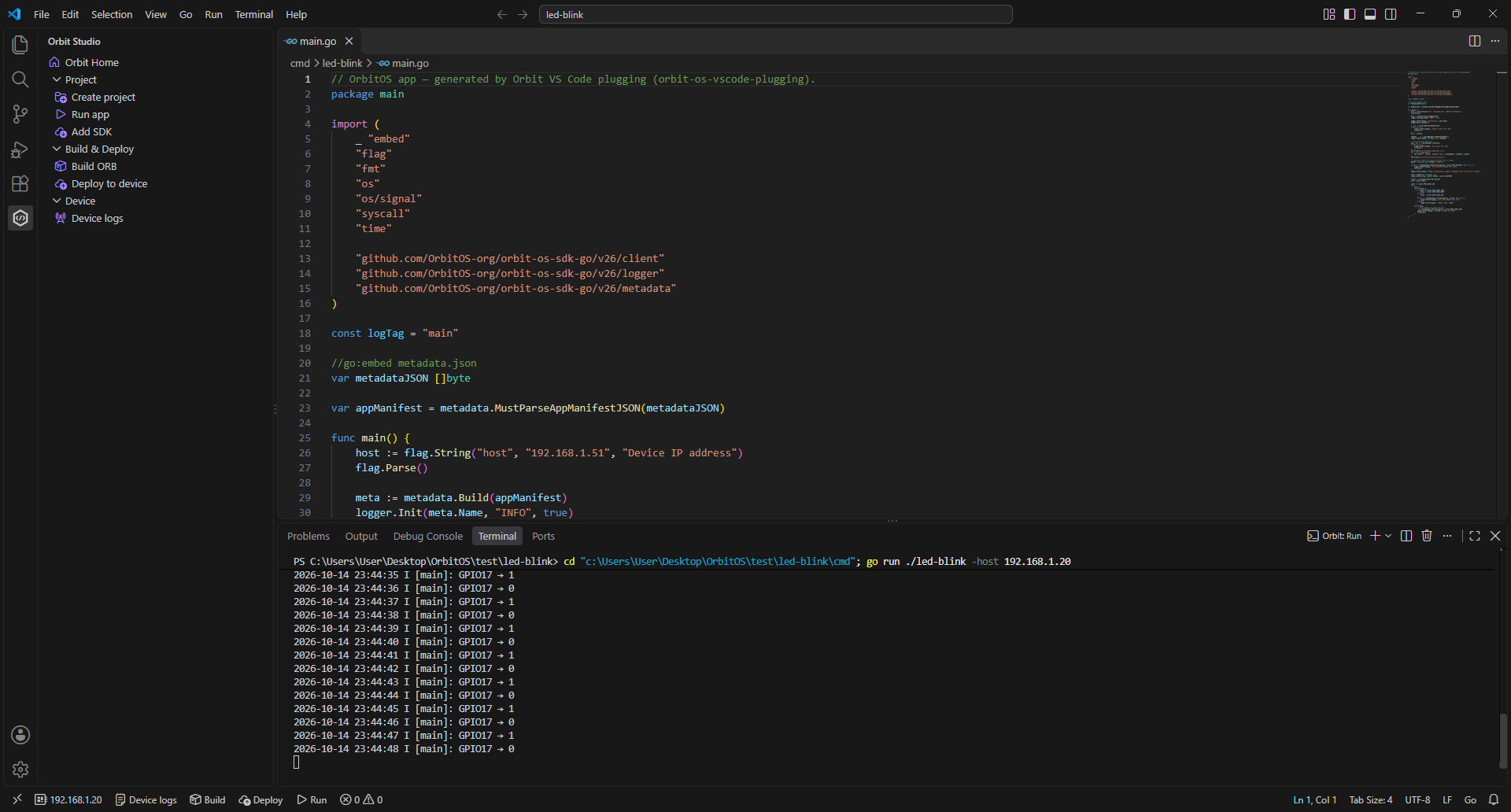Kill terminal with trash icon
This screenshot has width=1511, height=812.
coord(1427,536)
